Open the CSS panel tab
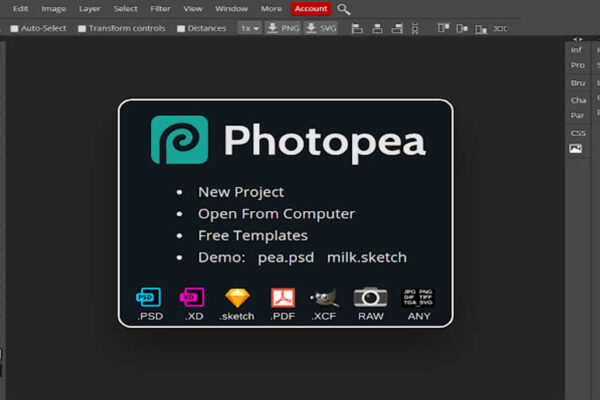This screenshot has width=600, height=400. click(x=578, y=133)
